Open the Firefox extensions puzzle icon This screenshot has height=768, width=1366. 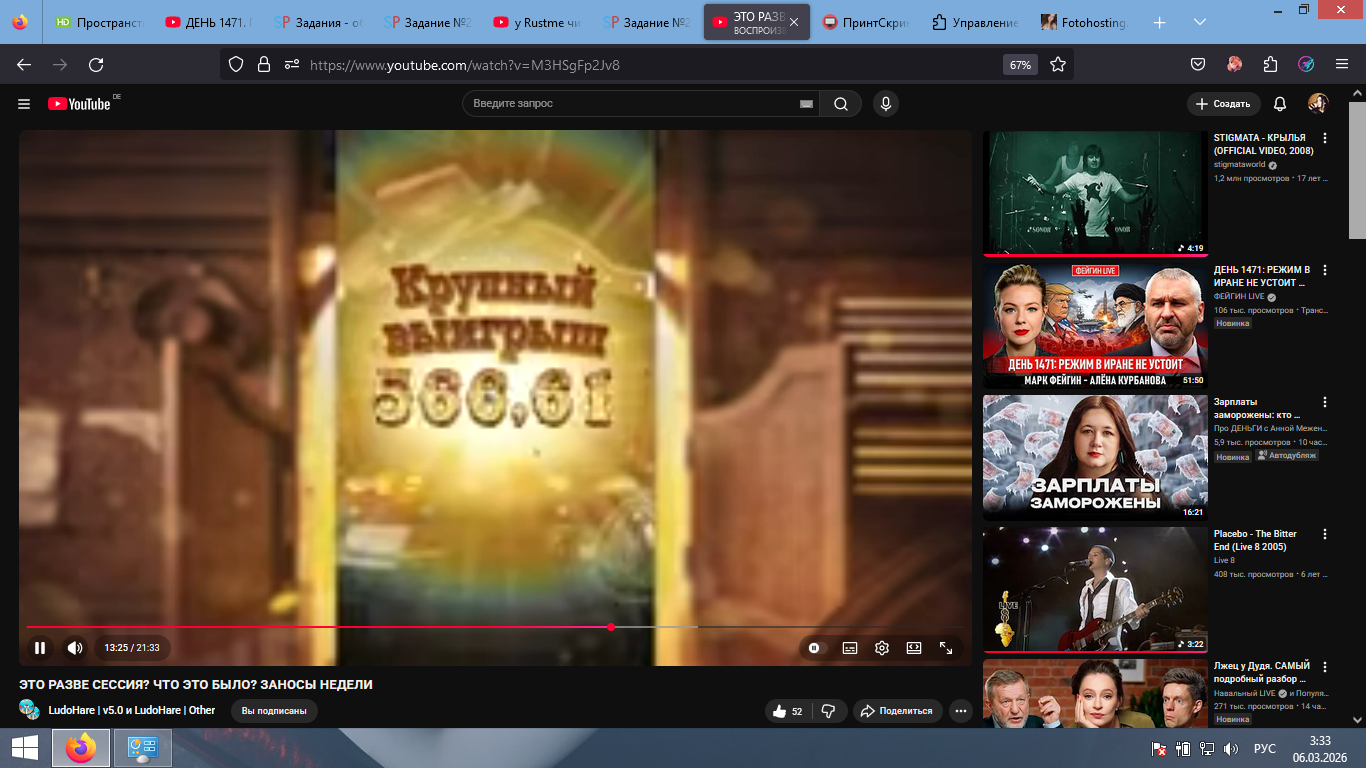click(1270, 64)
